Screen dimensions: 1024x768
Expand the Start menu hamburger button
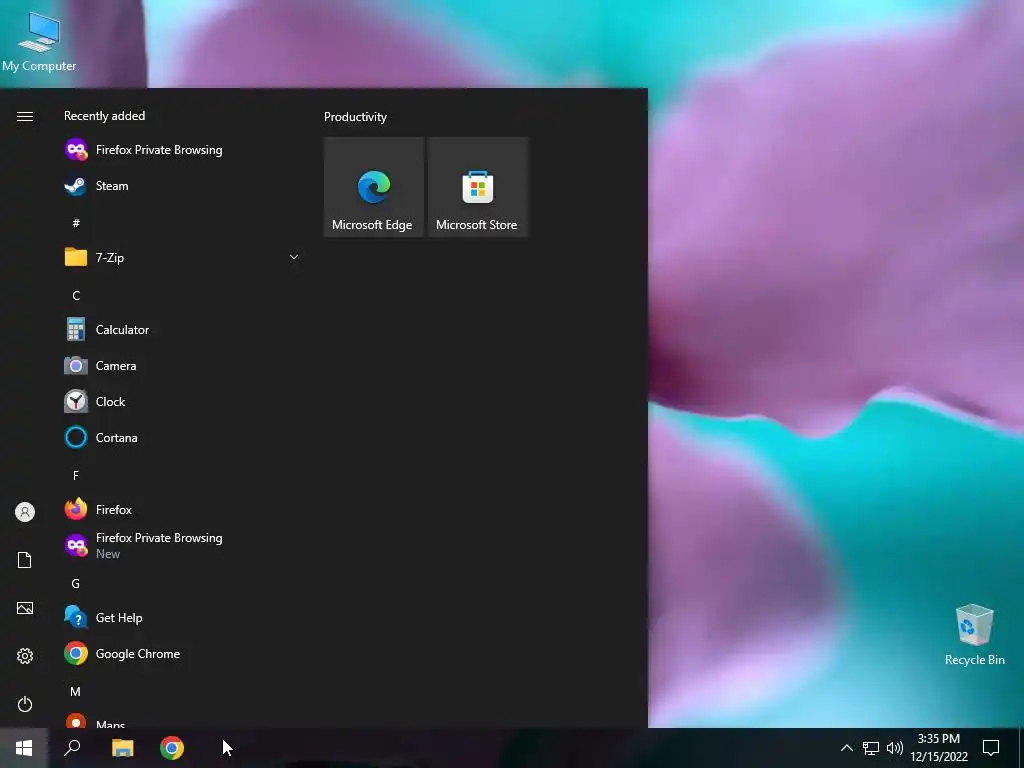click(x=25, y=116)
